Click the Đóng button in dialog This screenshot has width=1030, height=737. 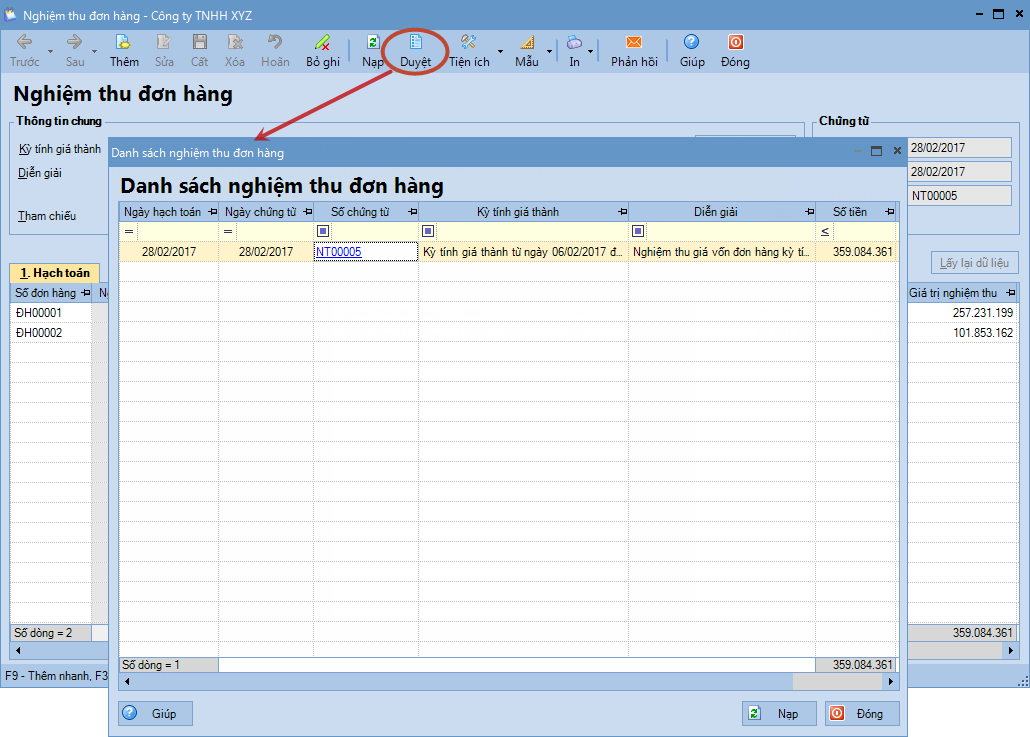point(861,714)
